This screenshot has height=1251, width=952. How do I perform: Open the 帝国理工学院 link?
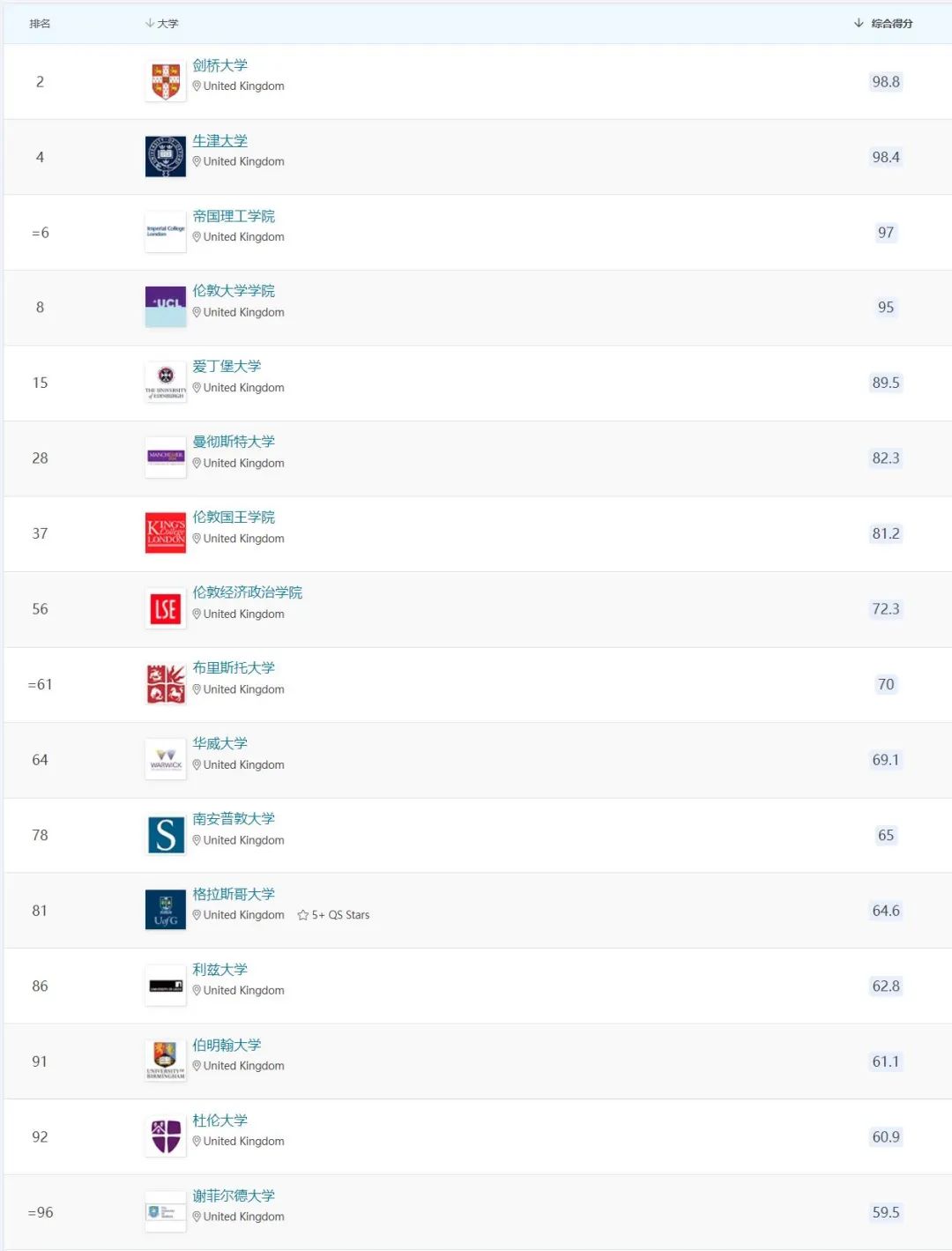point(234,216)
